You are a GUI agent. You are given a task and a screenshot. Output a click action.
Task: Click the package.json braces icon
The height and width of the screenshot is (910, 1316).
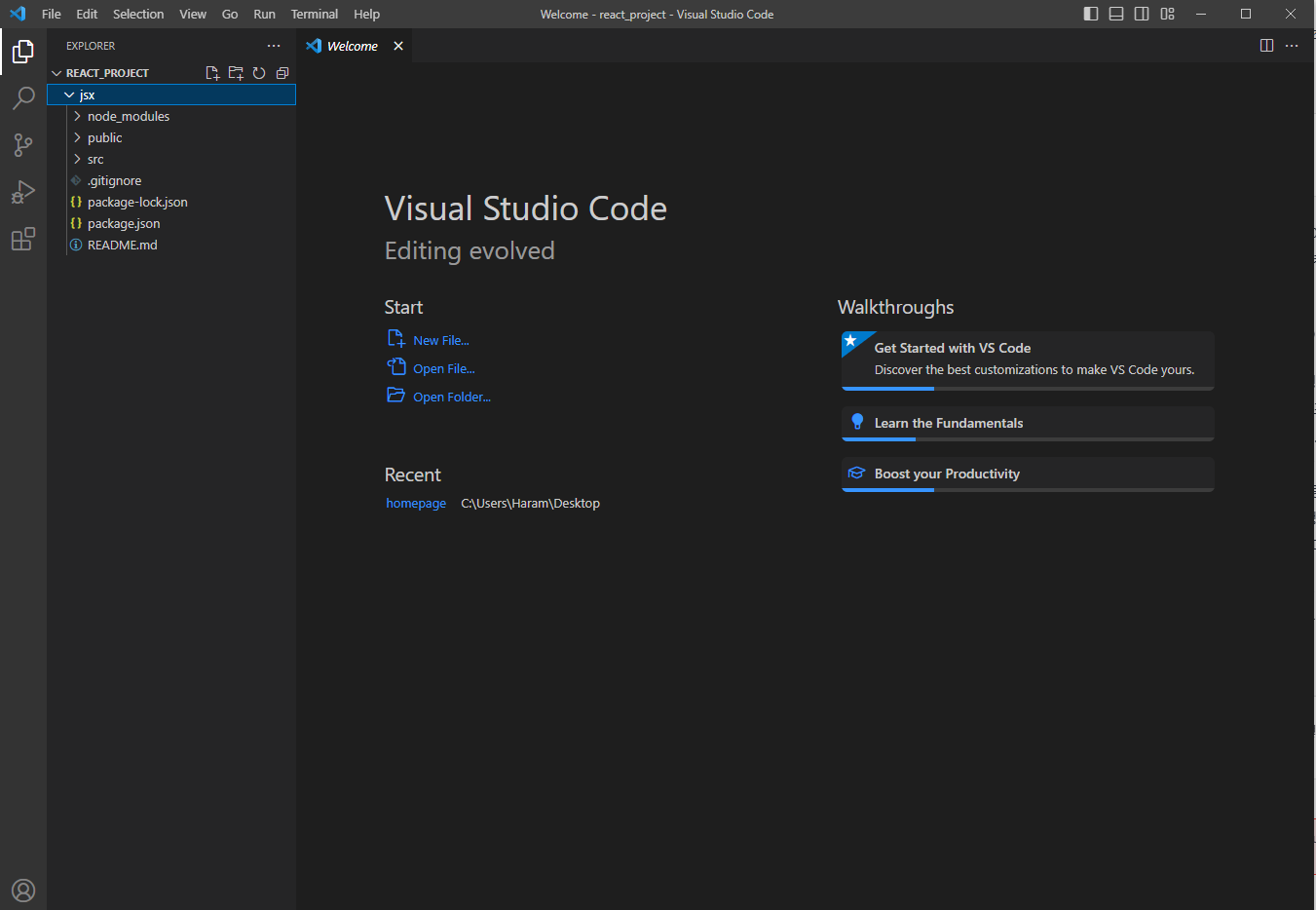coord(76,223)
